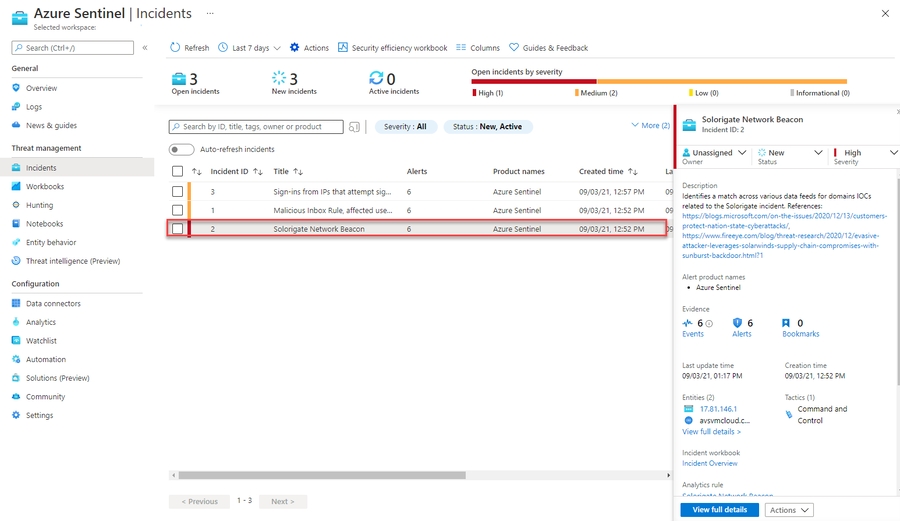Image resolution: width=900 pixels, height=521 pixels.
Task: Click the Alerts shield icon
Action: click(737, 323)
